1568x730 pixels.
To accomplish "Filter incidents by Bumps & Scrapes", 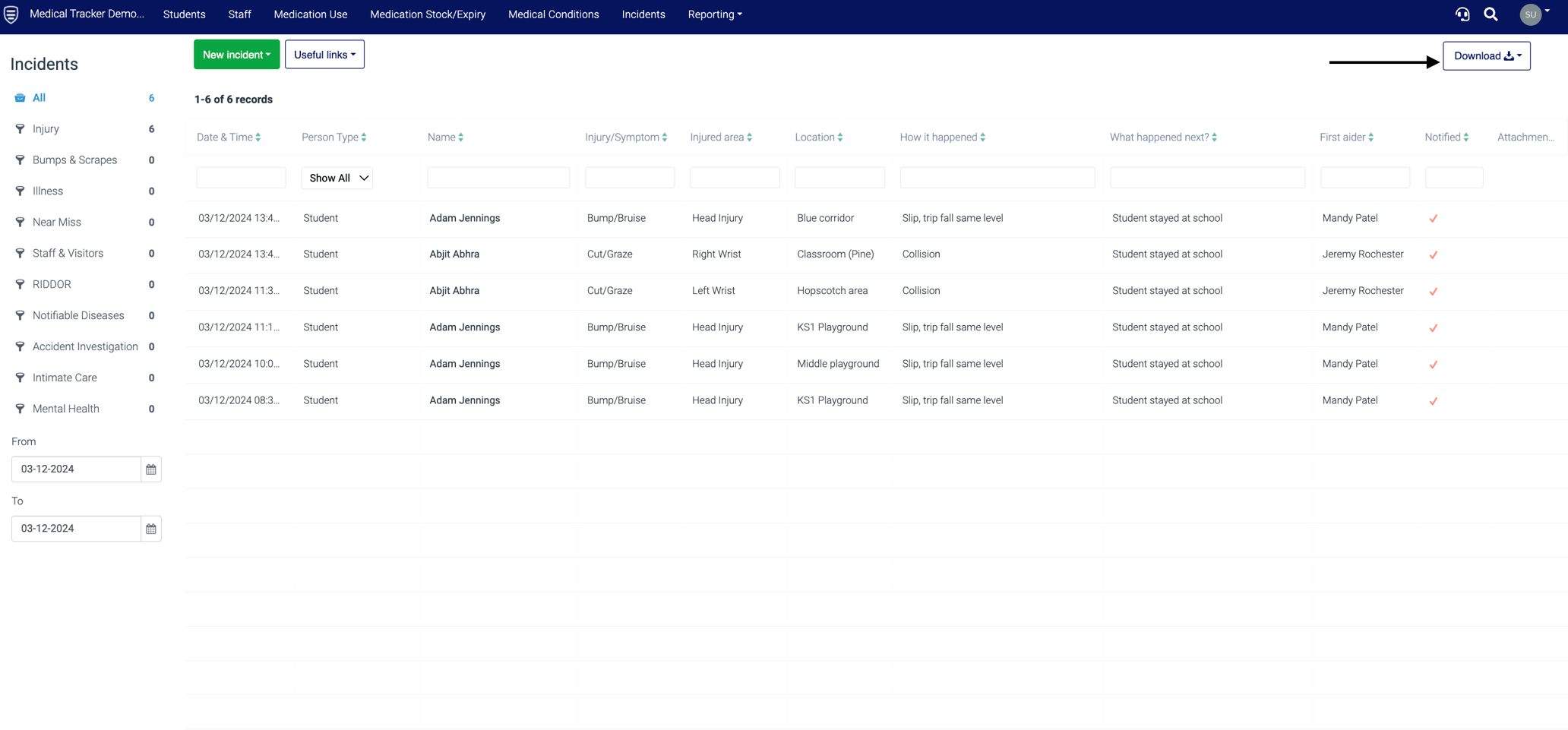I will click(74, 160).
